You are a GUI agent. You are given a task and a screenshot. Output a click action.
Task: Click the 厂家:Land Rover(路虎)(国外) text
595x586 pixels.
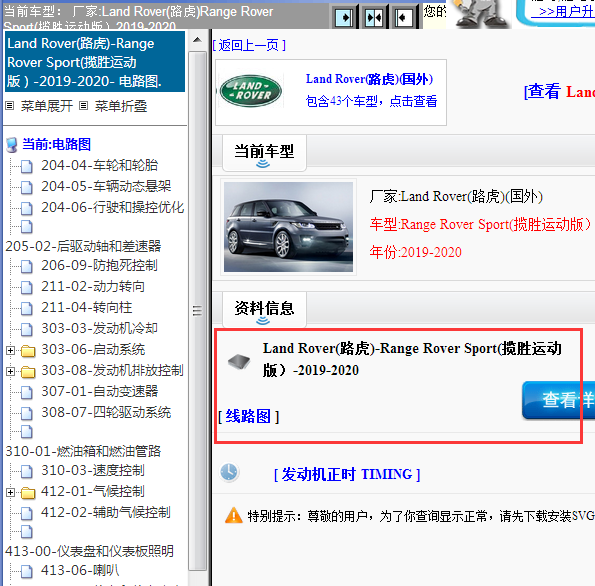456,197
